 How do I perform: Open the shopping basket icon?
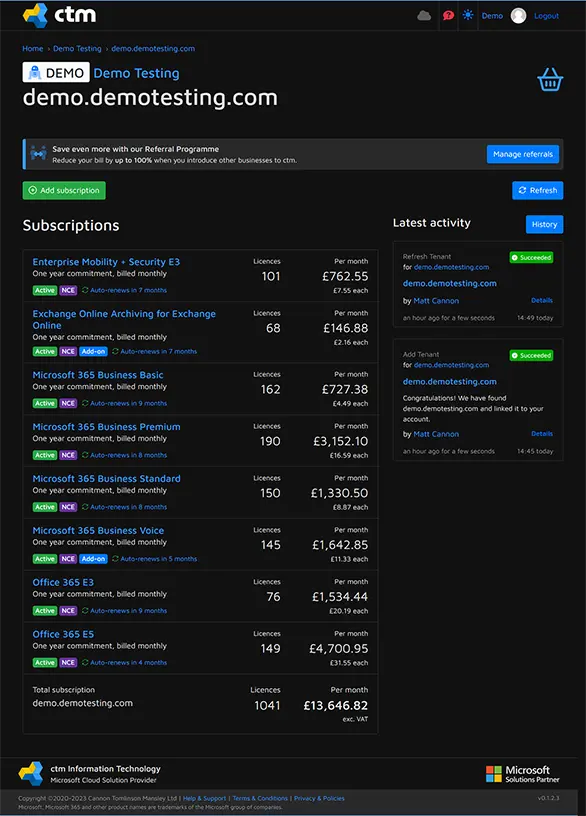tap(550, 80)
